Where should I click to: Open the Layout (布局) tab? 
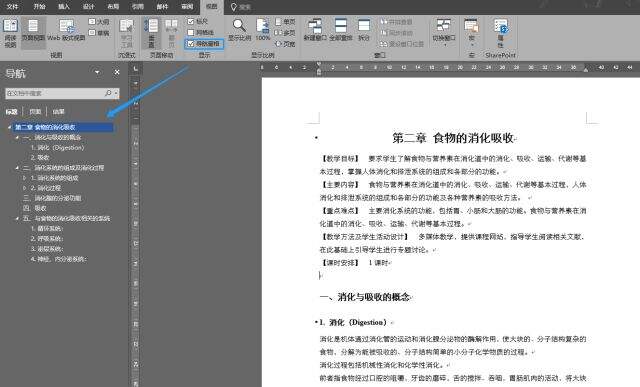coord(113,7)
